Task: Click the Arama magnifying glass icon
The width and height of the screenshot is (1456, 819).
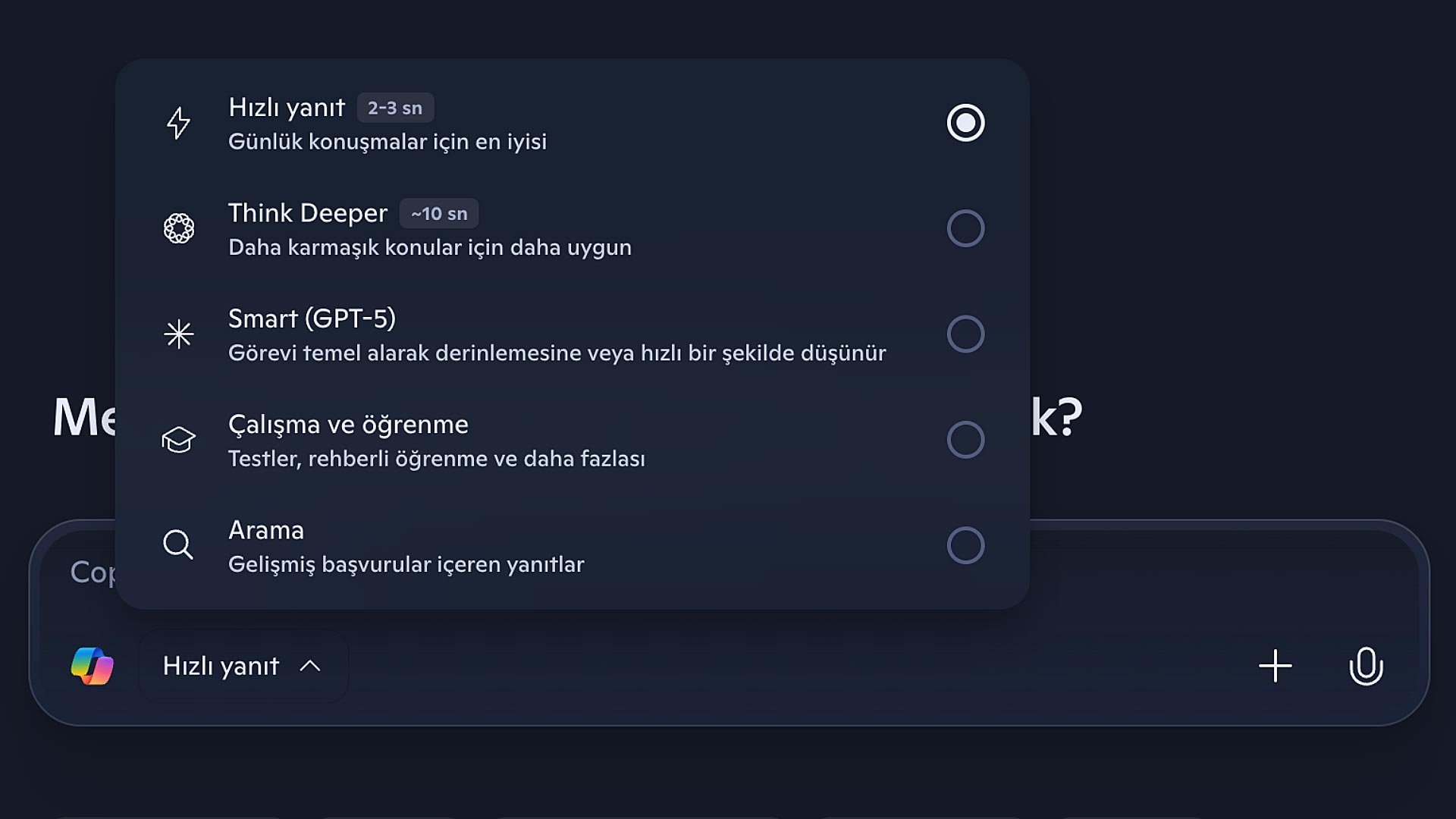Action: tap(179, 544)
